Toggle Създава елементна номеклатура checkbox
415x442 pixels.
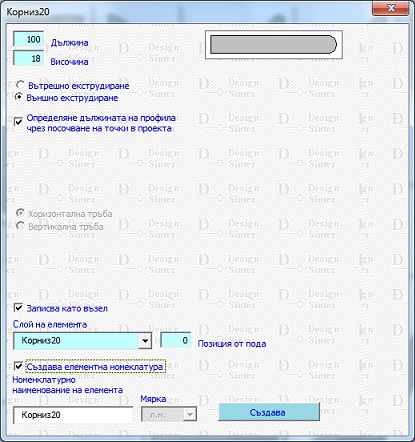click(19, 366)
